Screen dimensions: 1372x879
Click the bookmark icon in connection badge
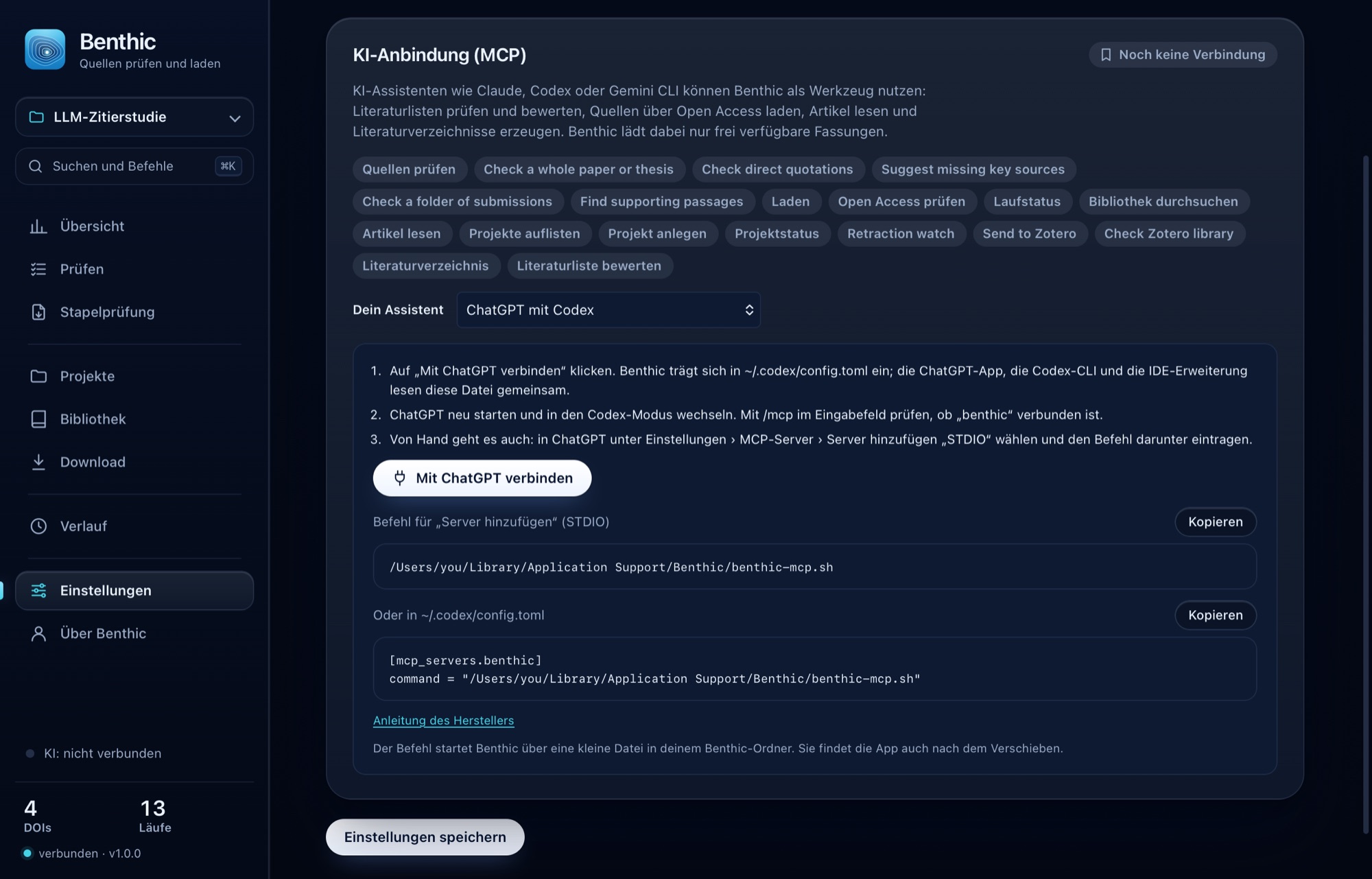point(1106,55)
